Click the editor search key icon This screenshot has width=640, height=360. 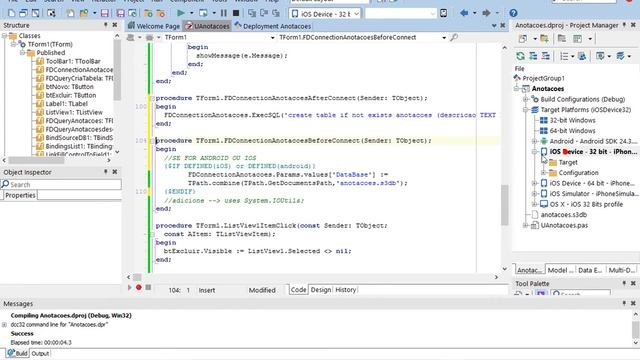(x=453, y=38)
